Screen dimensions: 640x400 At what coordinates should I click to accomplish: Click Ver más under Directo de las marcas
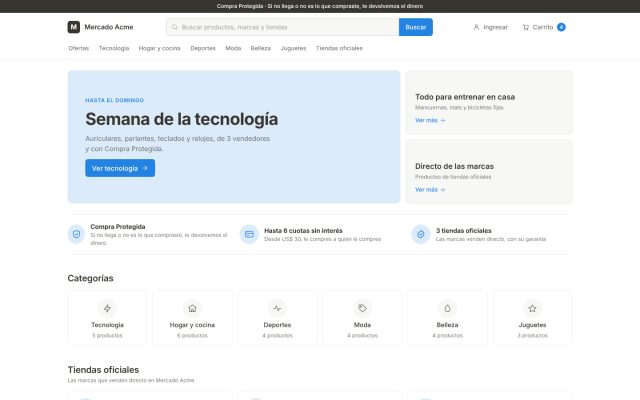[x=430, y=189]
